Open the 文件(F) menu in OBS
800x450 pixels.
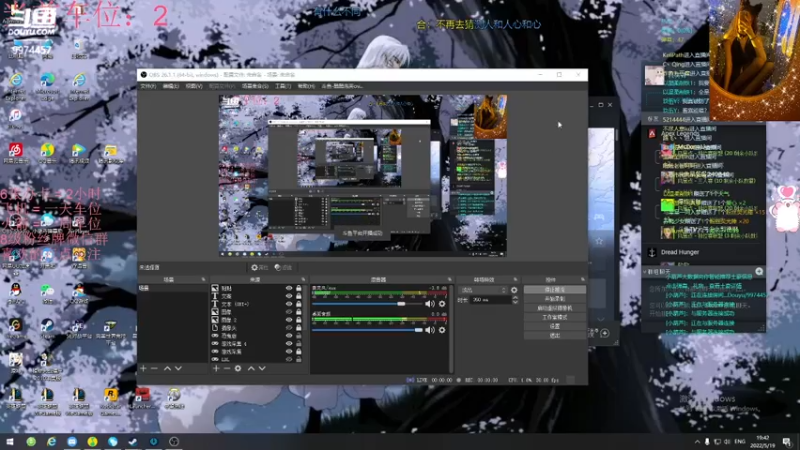[148, 86]
